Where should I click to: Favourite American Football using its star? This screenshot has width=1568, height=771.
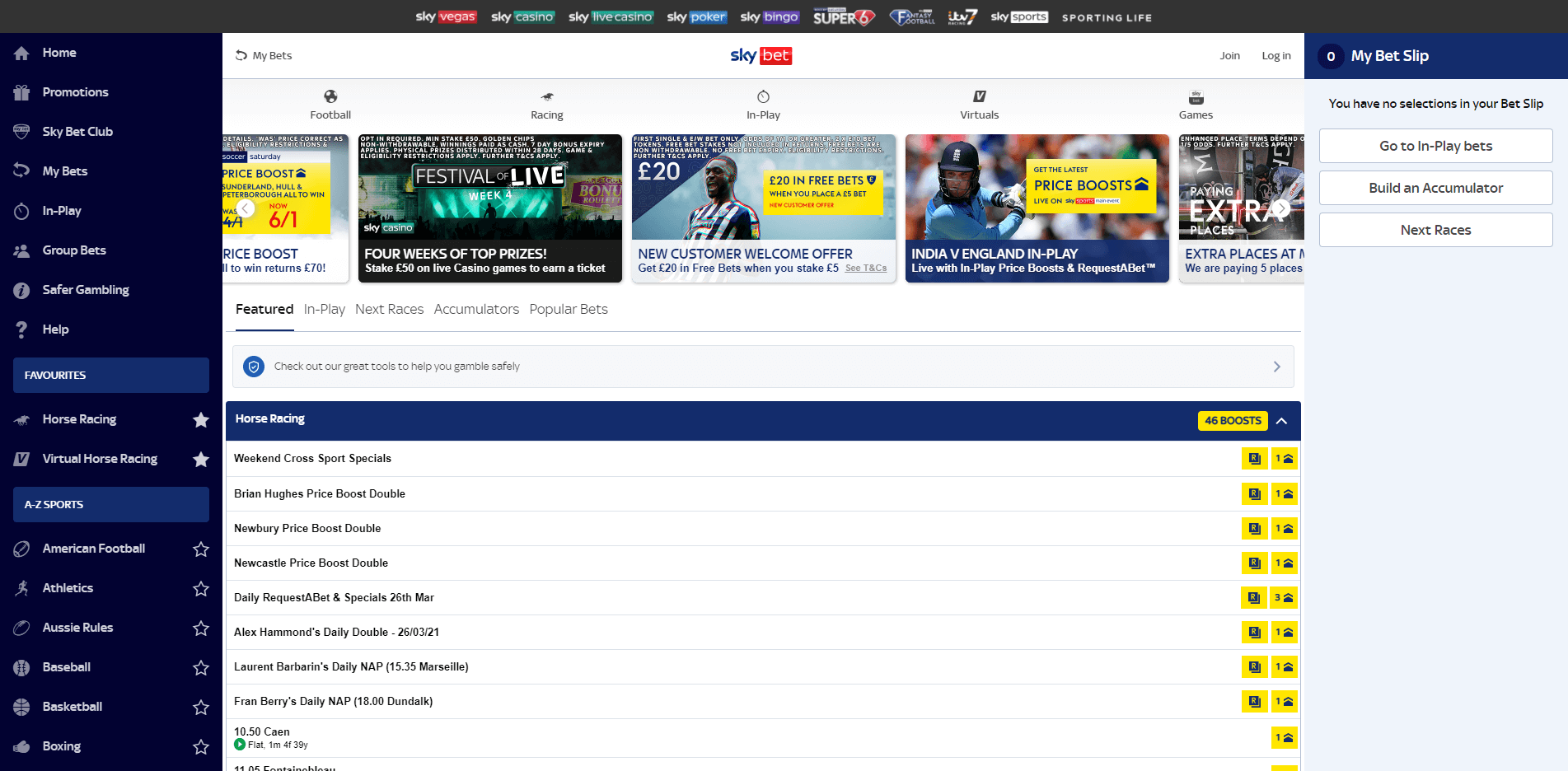(201, 549)
